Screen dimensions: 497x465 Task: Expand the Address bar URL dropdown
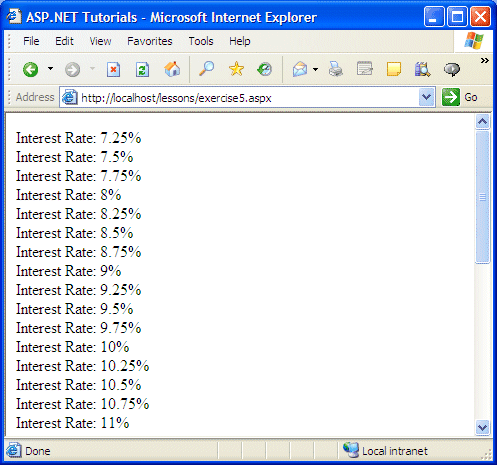tap(426, 97)
